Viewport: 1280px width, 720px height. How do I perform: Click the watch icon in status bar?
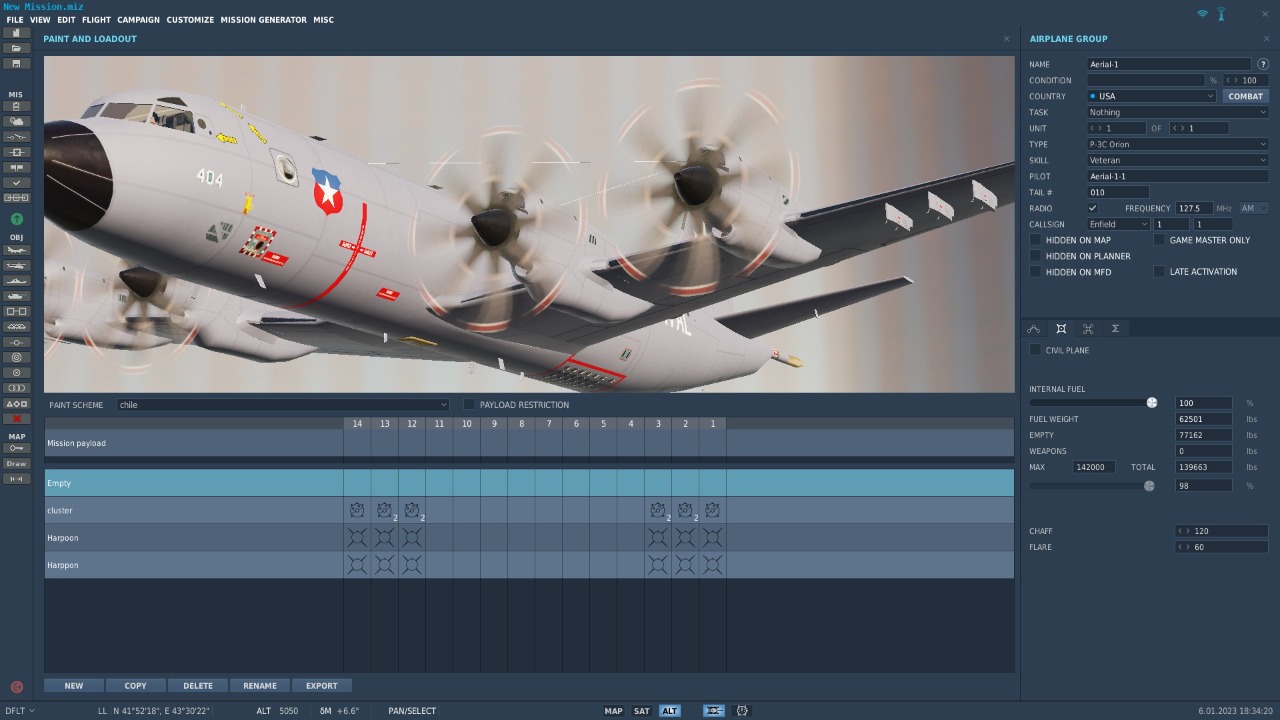point(742,711)
